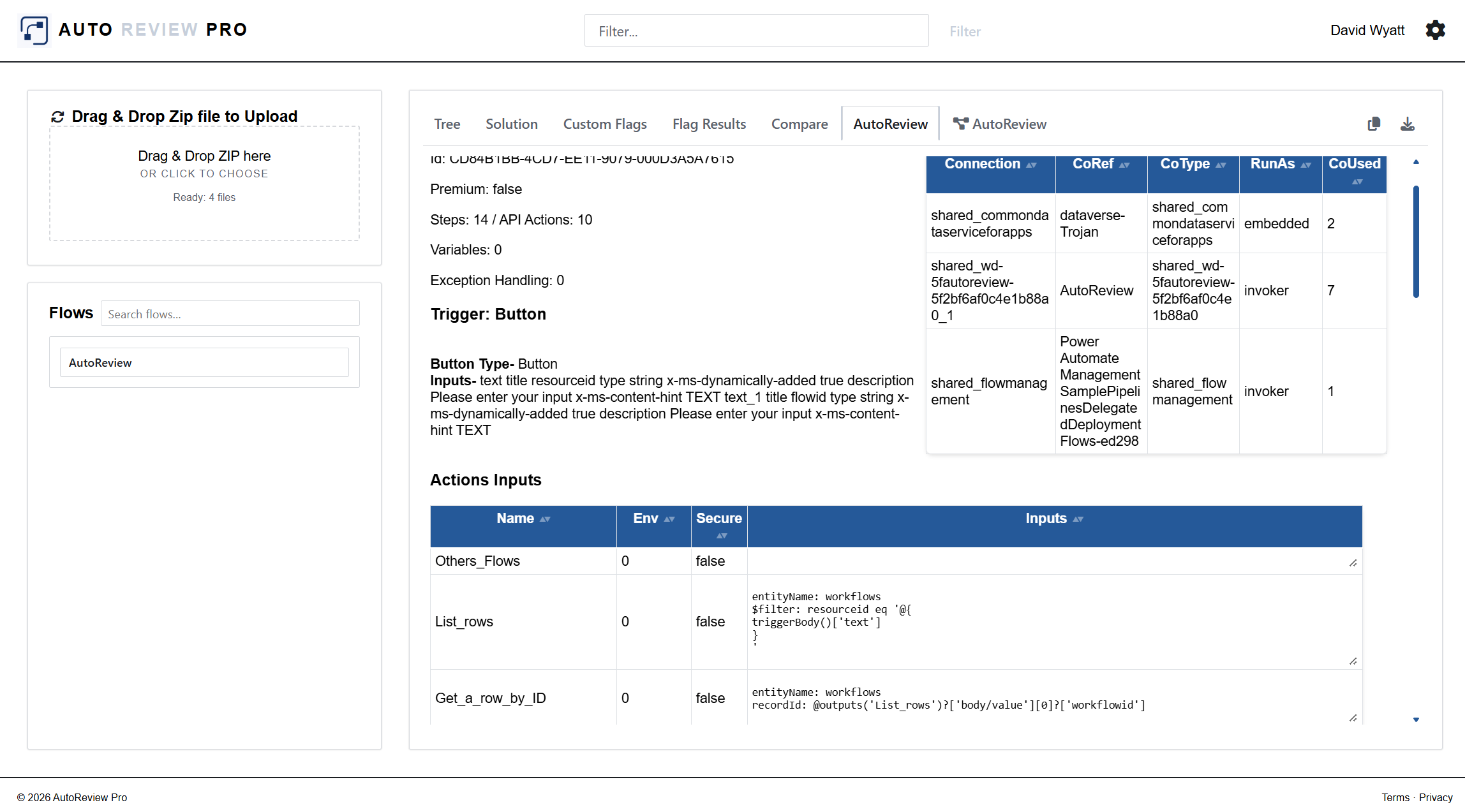The width and height of the screenshot is (1465, 812).
Task: Click the Search flows input field
Action: click(230, 314)
